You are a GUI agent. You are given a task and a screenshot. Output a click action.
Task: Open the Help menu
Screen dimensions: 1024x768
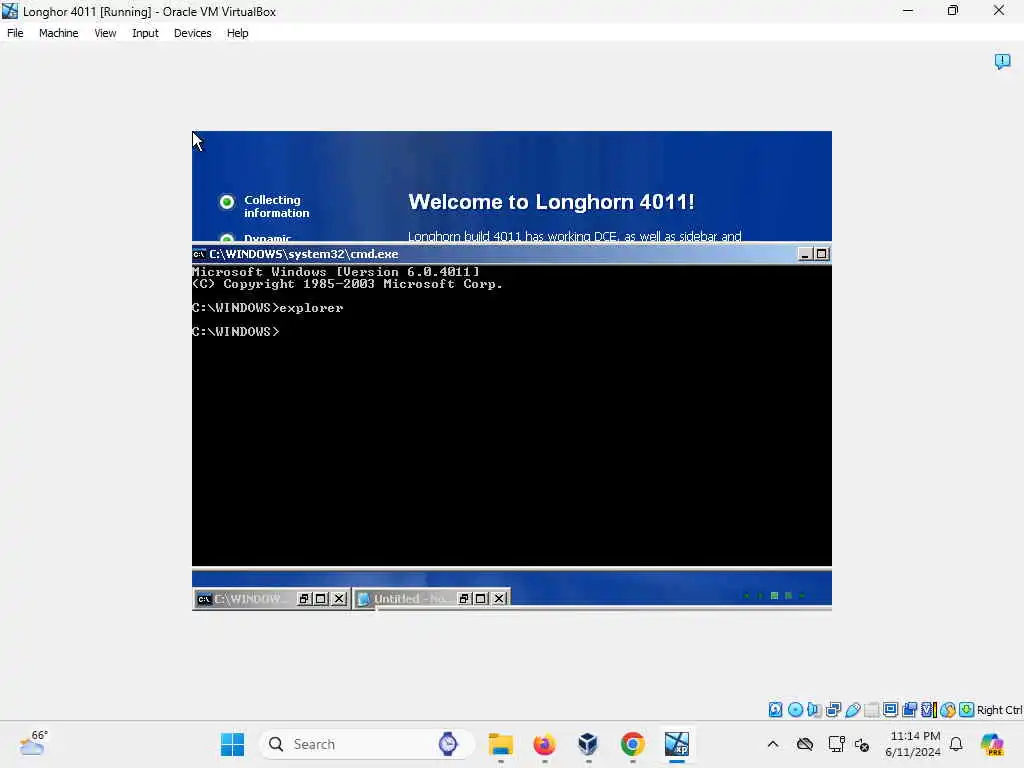[238, 33]
